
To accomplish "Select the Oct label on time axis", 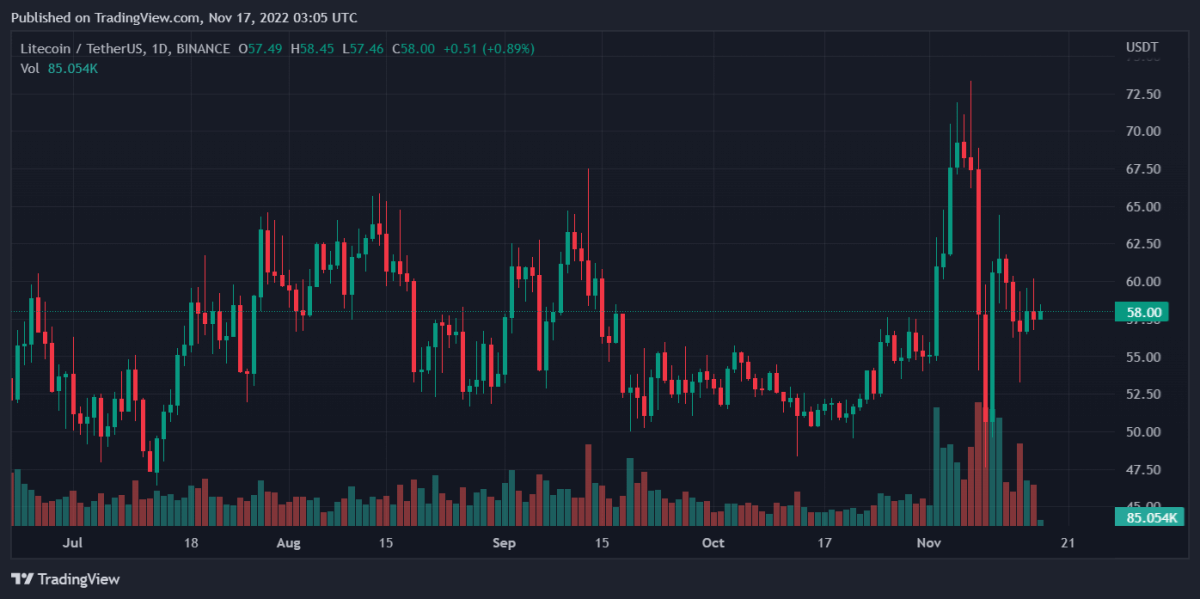I will click(712, 543).
